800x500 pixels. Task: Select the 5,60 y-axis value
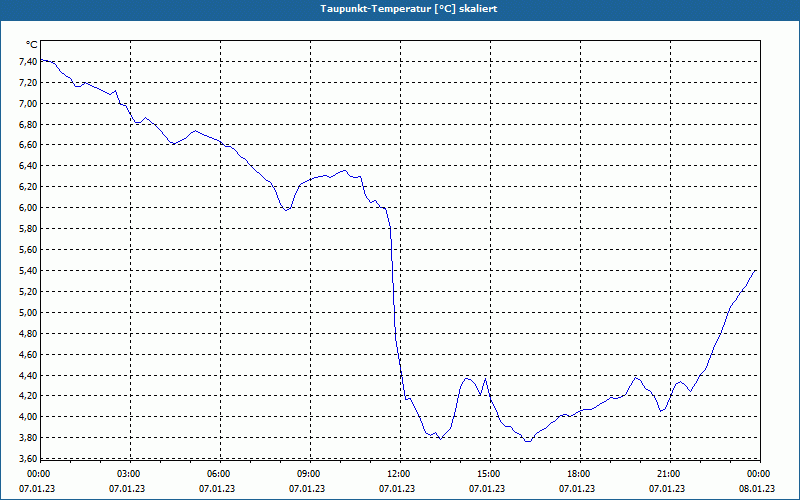29,250
